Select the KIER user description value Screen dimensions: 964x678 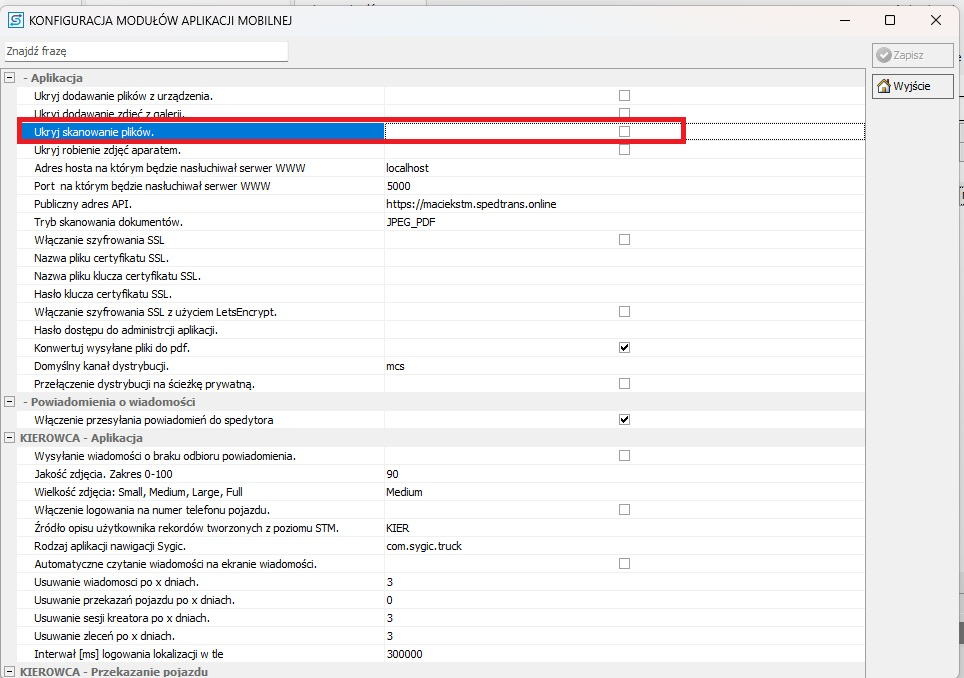(398, 528)
